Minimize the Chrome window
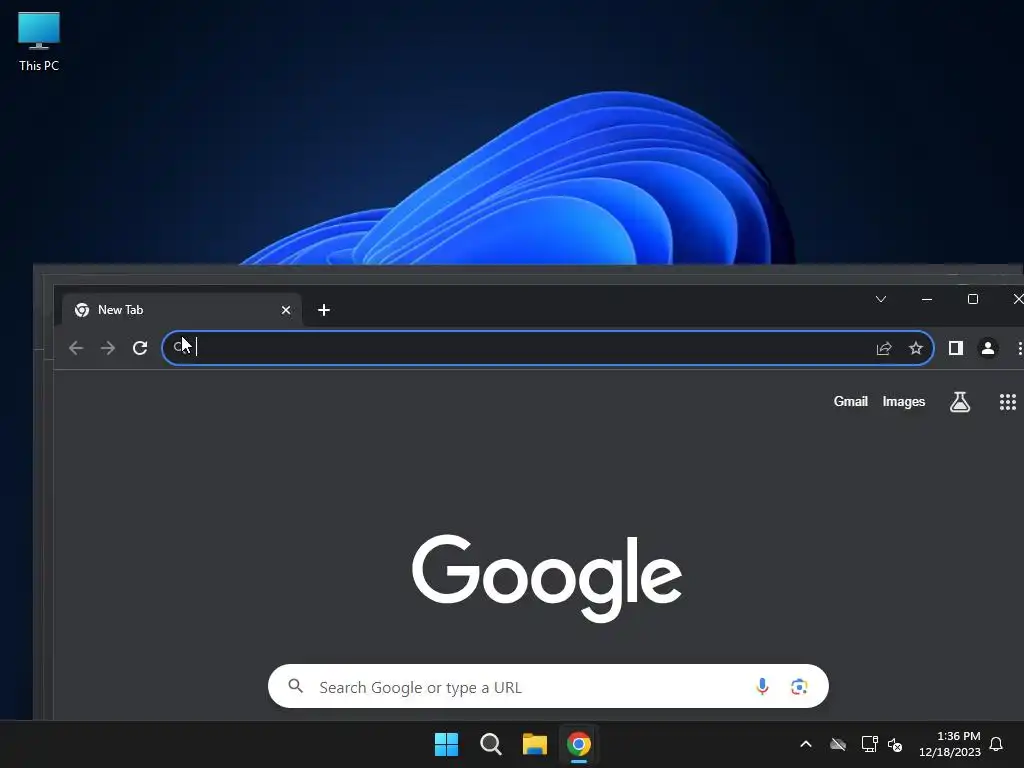 pyautogui.click(x=927, y=299)
